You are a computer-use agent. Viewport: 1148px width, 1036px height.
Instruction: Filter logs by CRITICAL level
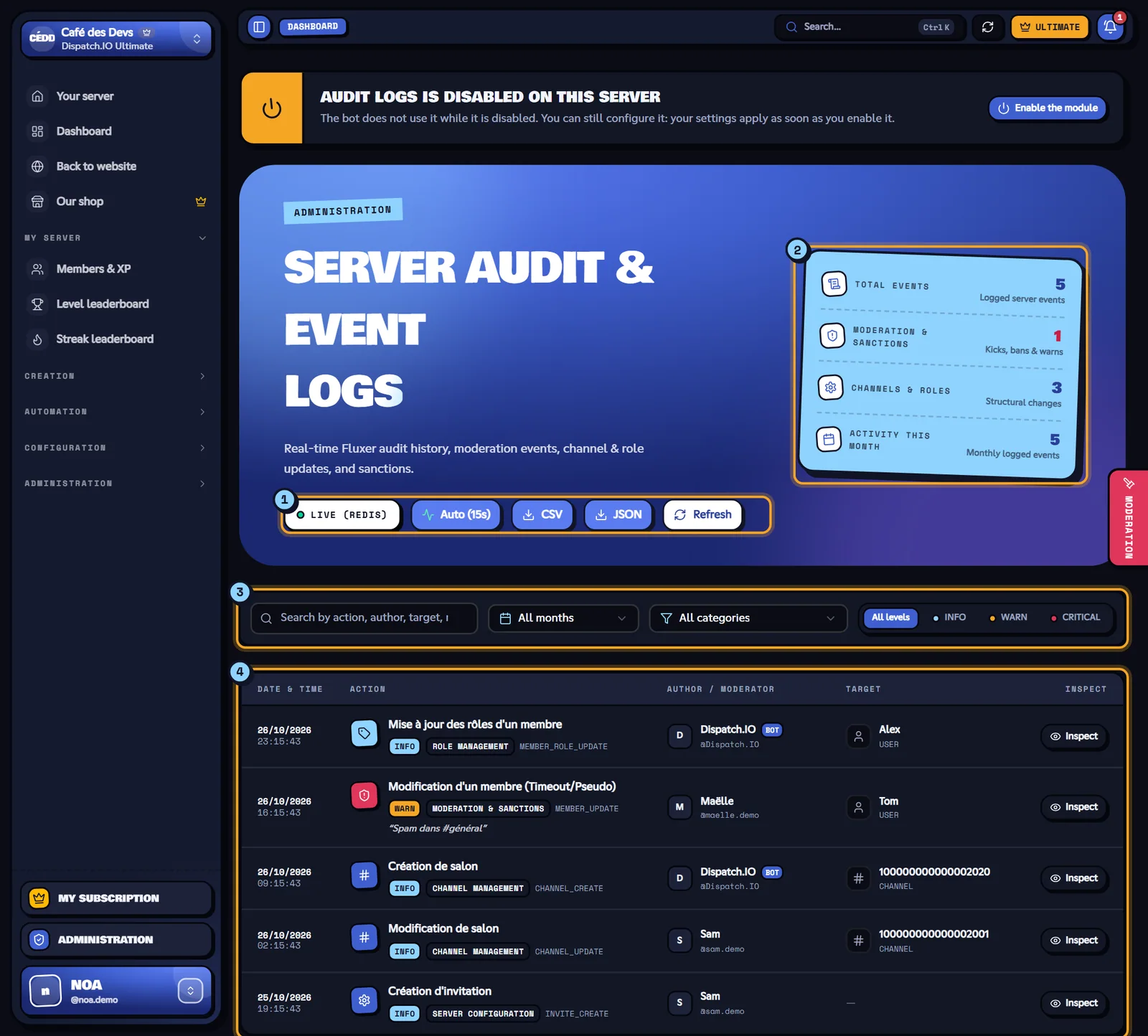pos(1076,618)
